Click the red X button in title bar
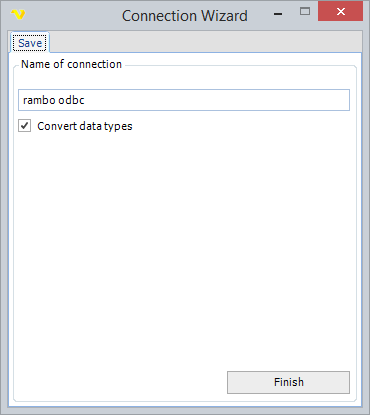Screen dimensions: 370x415 [x=340, y=12]
